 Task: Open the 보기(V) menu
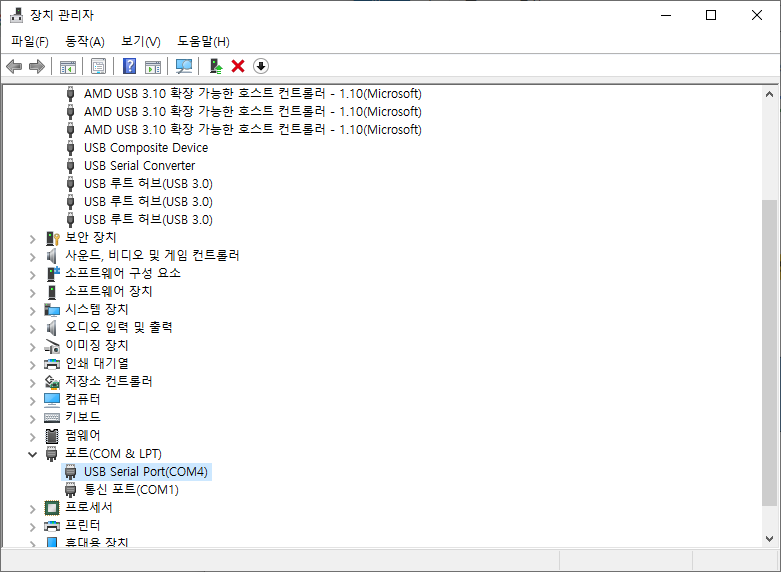click(x=141, y=41)
